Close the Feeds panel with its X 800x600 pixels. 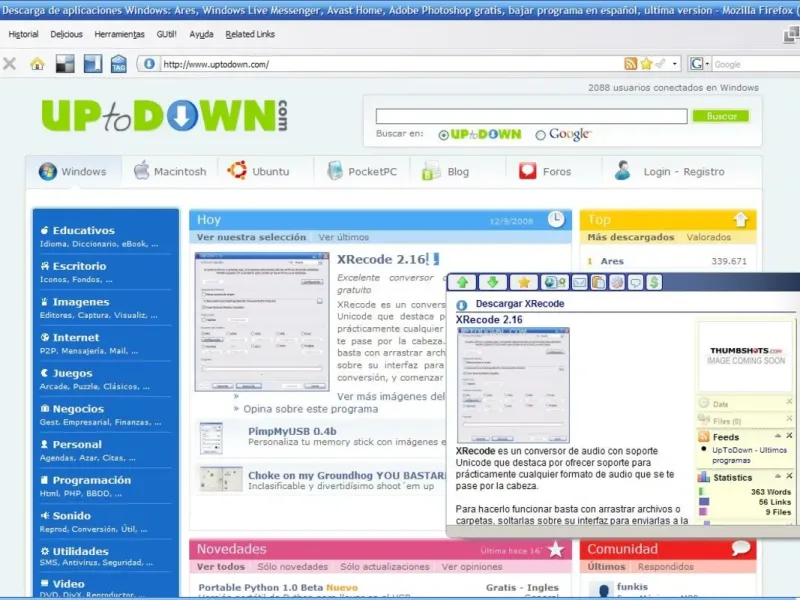(789, 436)
